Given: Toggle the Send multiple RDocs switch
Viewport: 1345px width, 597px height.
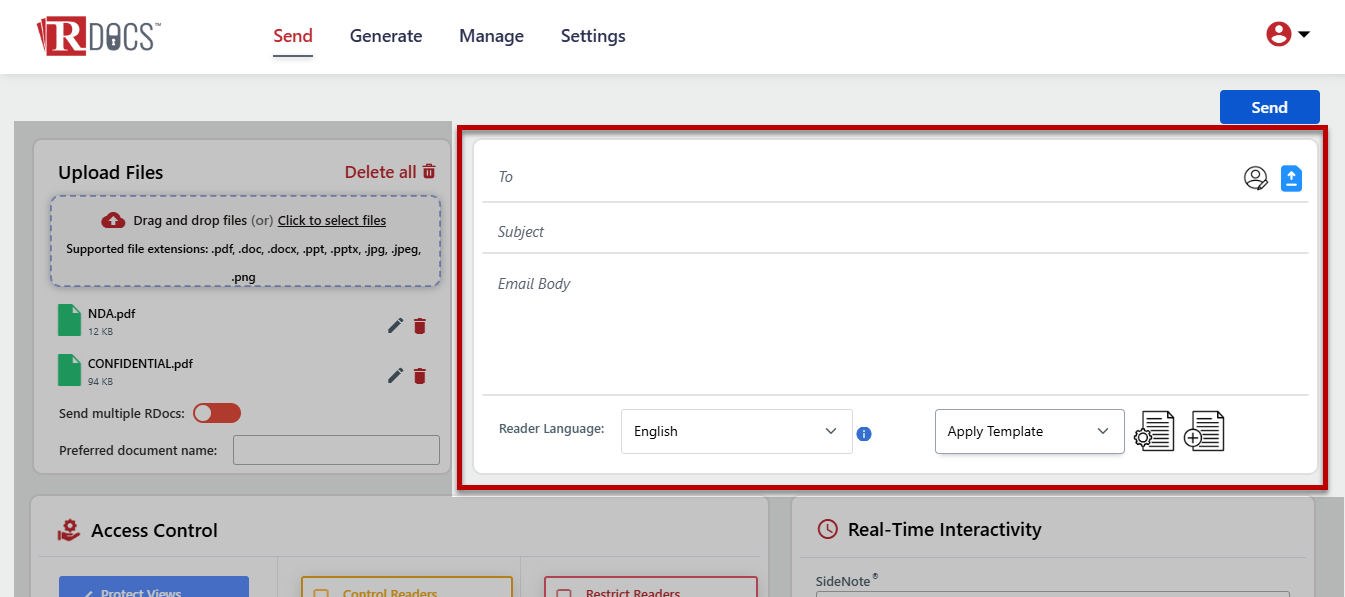Looking at the screenshot, I should pos(217,413).
